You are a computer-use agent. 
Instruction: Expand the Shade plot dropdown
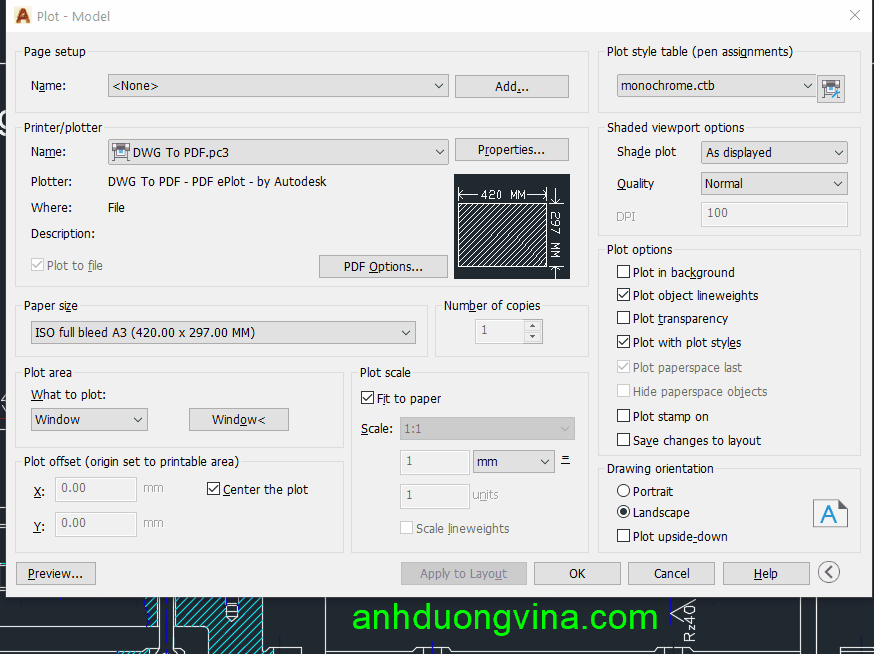[774, 153]
